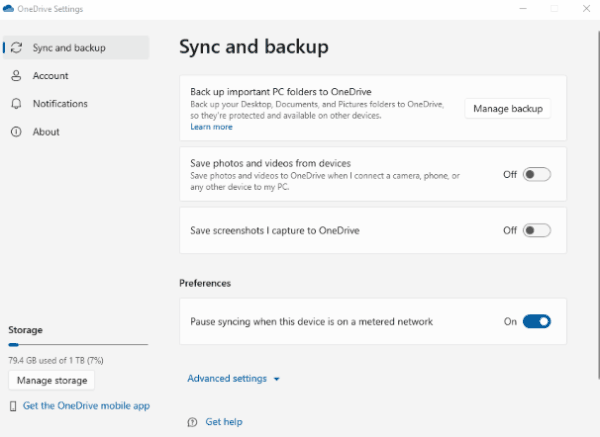Toggle Save photos and videos from devices
The width and height of the screenshot is (600, 437).
point(536,174)
